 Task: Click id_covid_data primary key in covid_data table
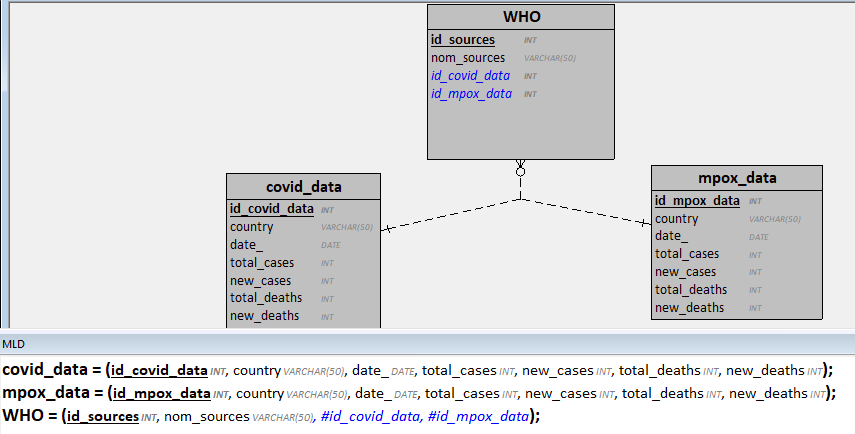point(272,209)
